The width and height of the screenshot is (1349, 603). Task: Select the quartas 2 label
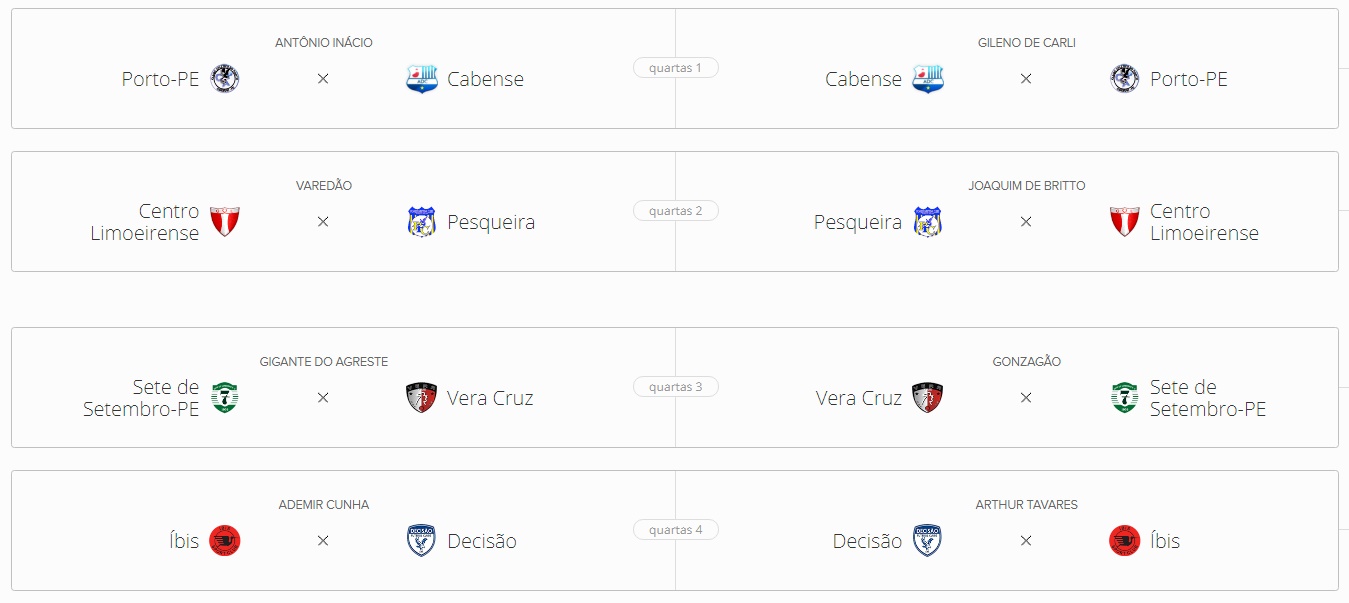(675, 211)
